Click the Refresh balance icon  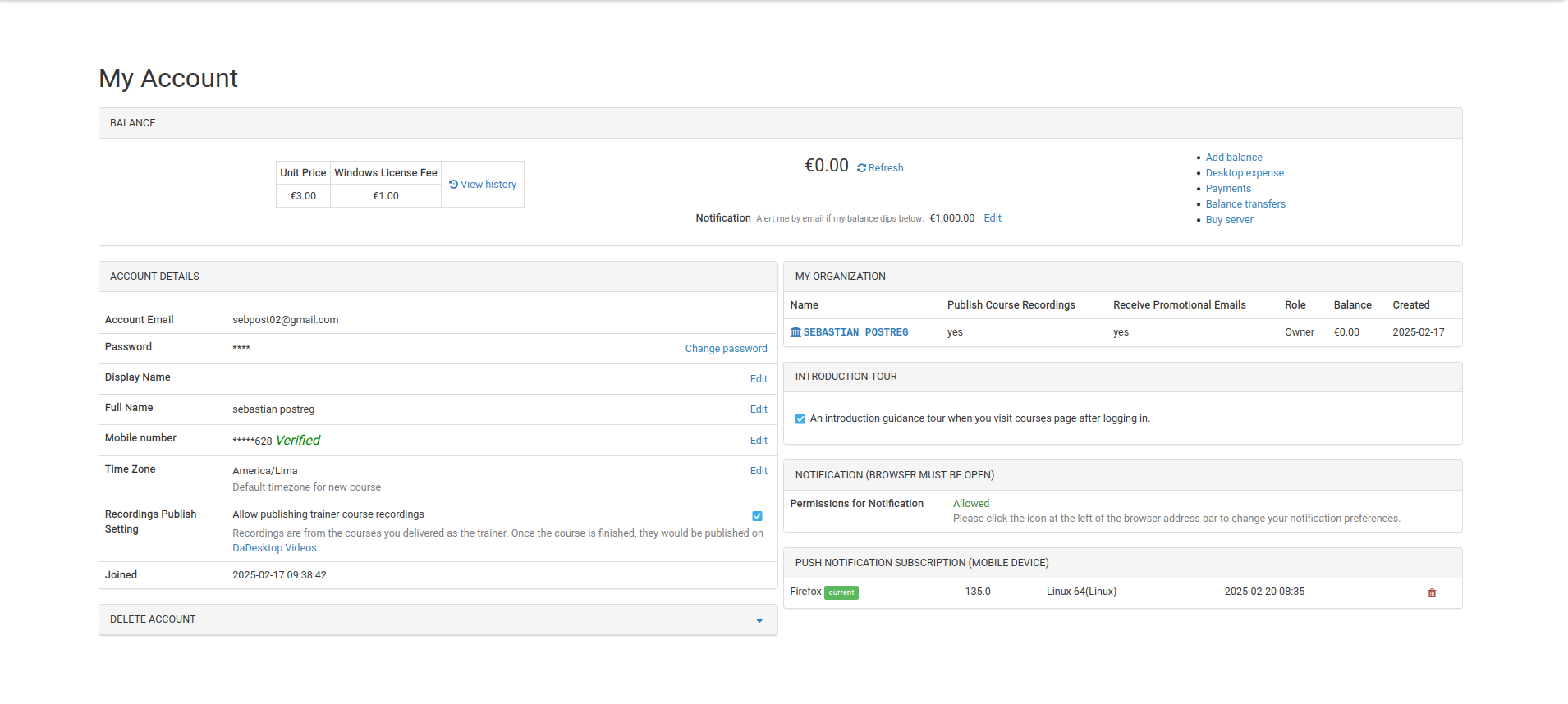pyautogui.click(x=861, y=168)
